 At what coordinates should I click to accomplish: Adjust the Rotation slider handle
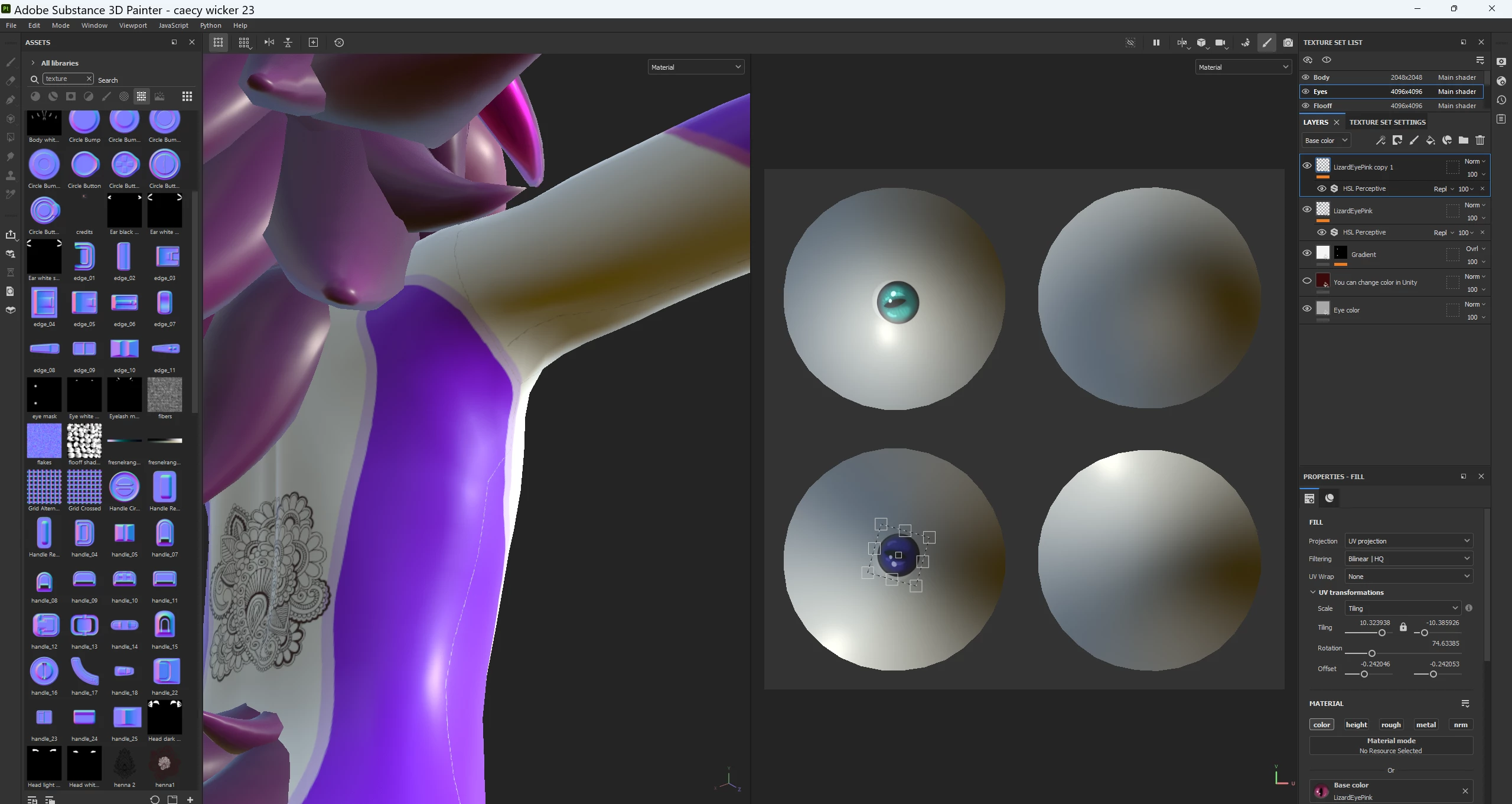pyautogui.click(x=1372, y=653)
